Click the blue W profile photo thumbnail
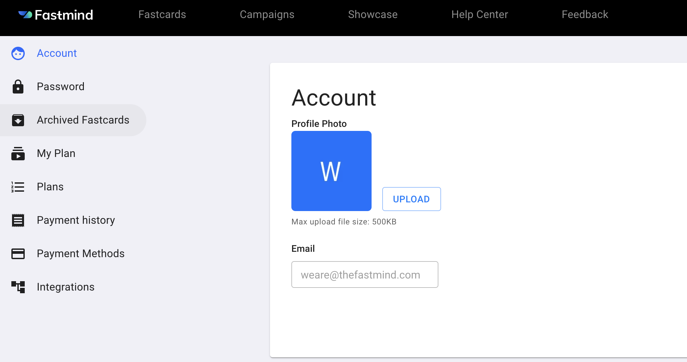Screen dimensions: 687x362 coord(331,171)
